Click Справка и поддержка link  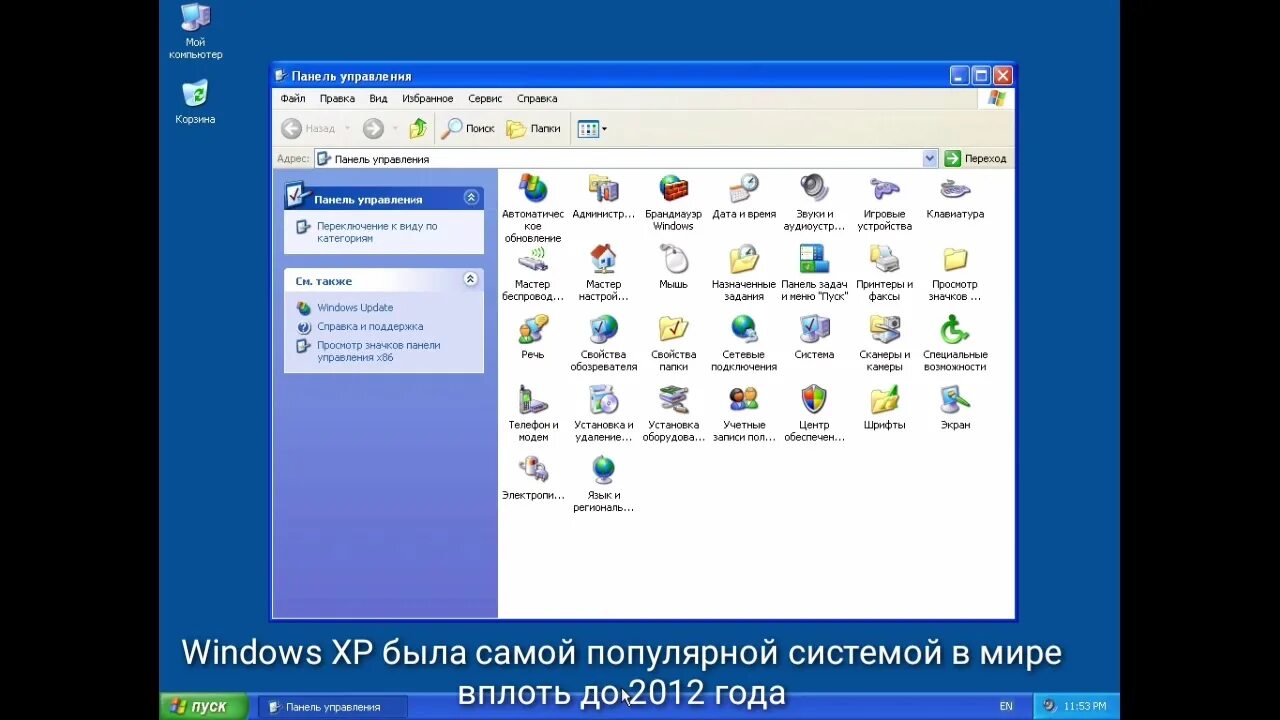[x=370, y=327]
